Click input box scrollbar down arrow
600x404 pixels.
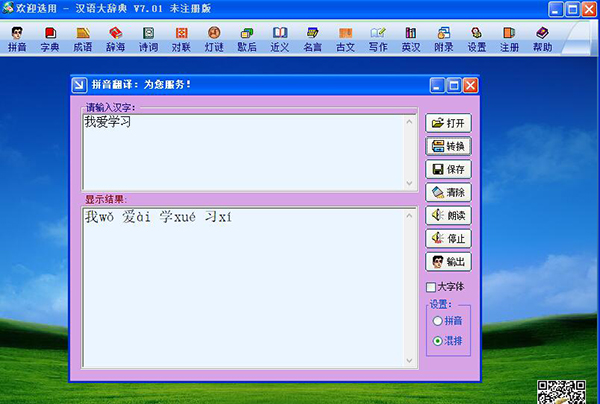click(x=409, y=183)
